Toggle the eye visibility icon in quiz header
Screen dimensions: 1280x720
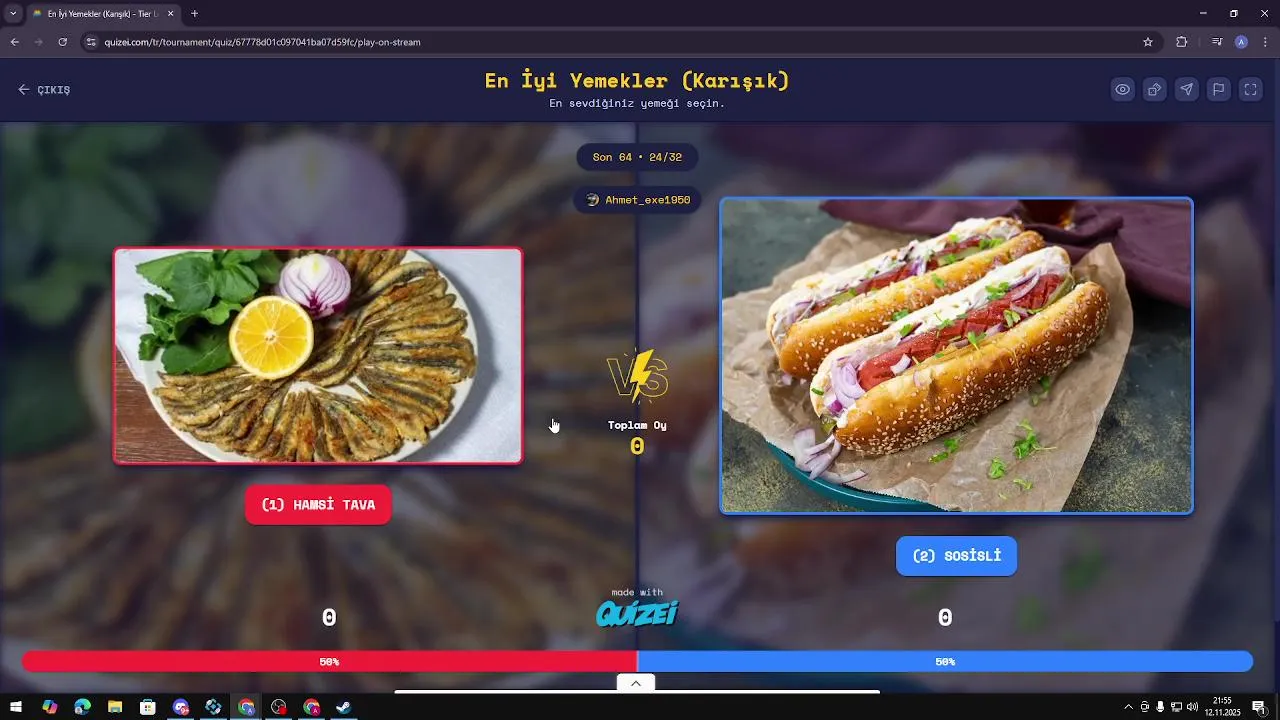tap(1123, 89)
